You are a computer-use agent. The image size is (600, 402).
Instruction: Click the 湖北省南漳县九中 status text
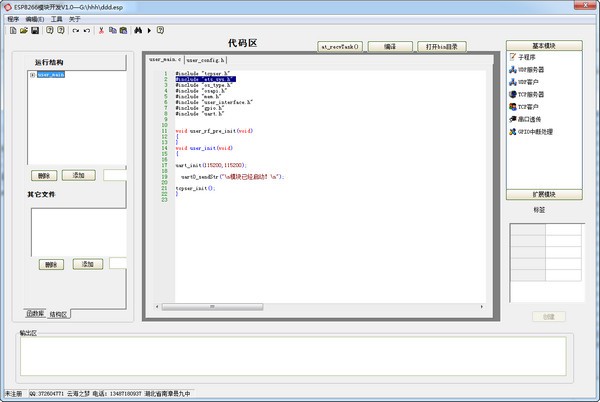167,394
